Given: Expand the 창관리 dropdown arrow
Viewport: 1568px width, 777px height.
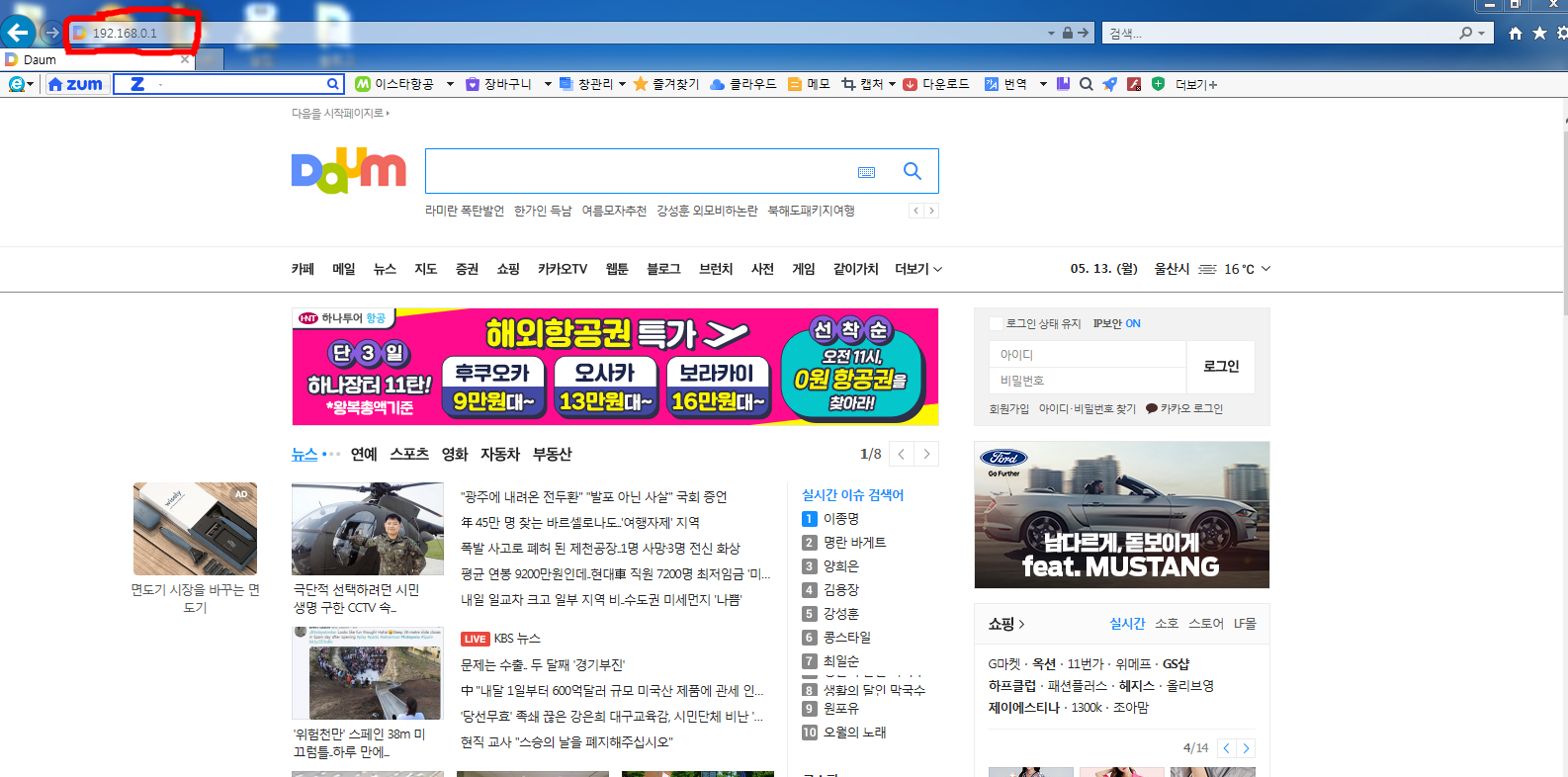Looking at the screenshot, I should 622,84.
